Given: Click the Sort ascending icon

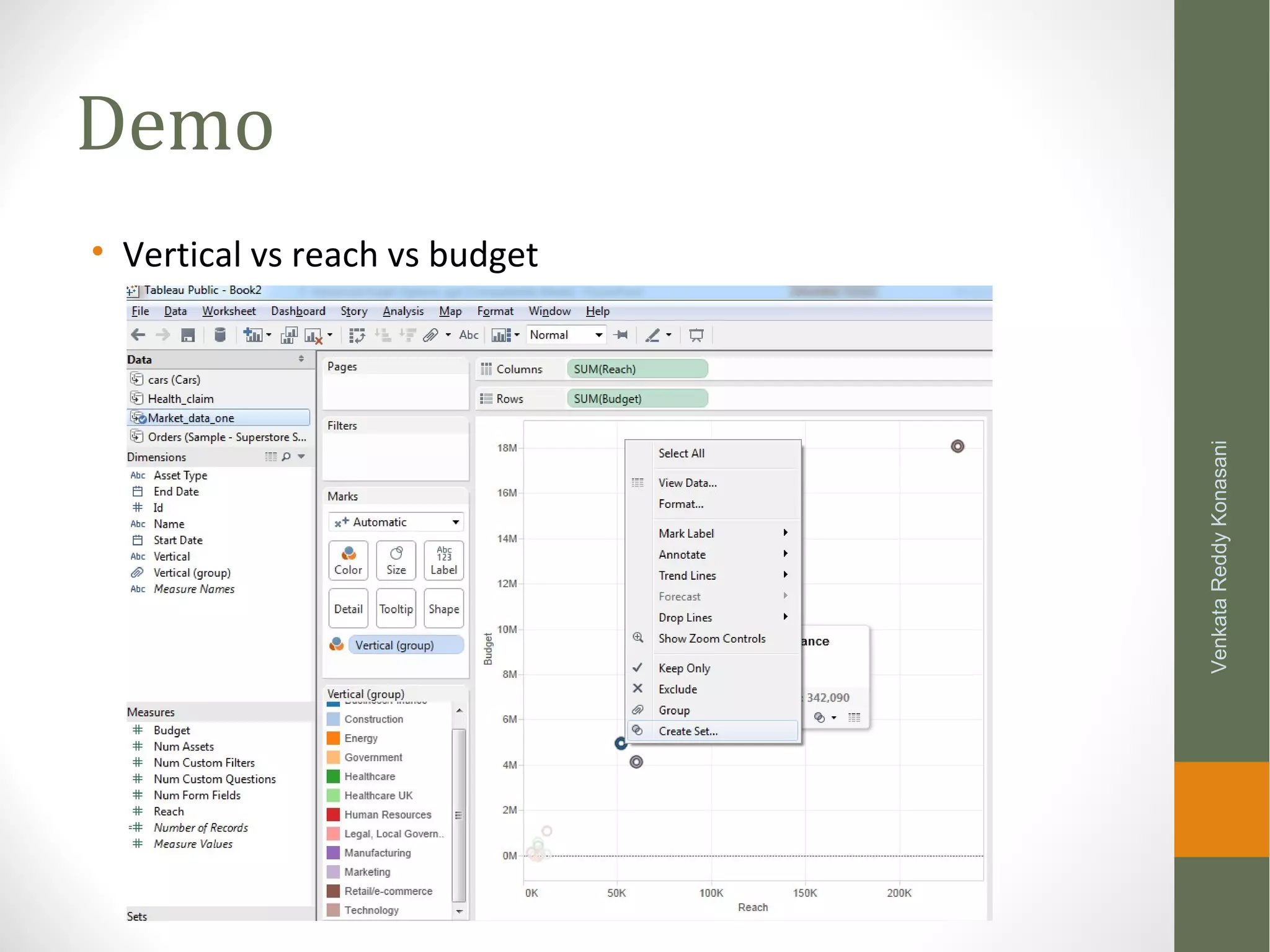Looking at the screenshot, I should coord(383,336).
